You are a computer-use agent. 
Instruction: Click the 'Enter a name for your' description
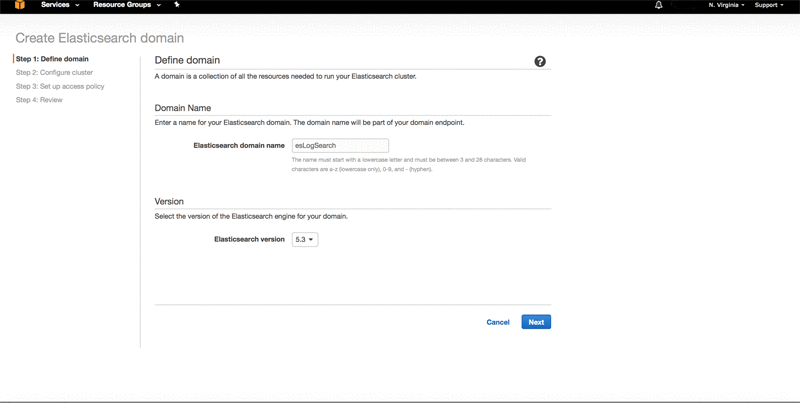point(309,122)
